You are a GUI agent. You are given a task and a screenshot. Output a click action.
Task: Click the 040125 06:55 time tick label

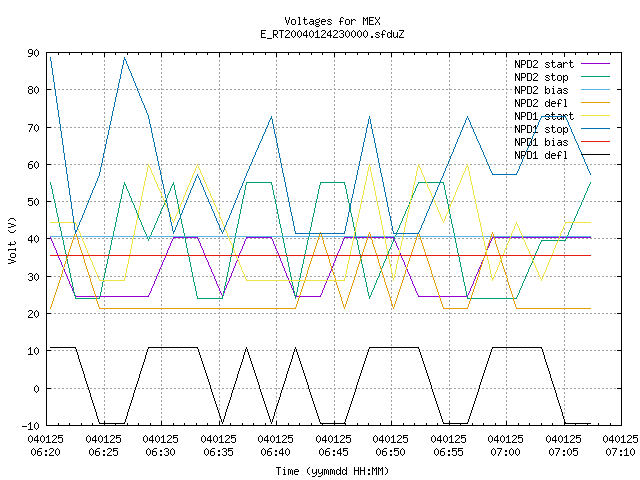click(449, 446)
